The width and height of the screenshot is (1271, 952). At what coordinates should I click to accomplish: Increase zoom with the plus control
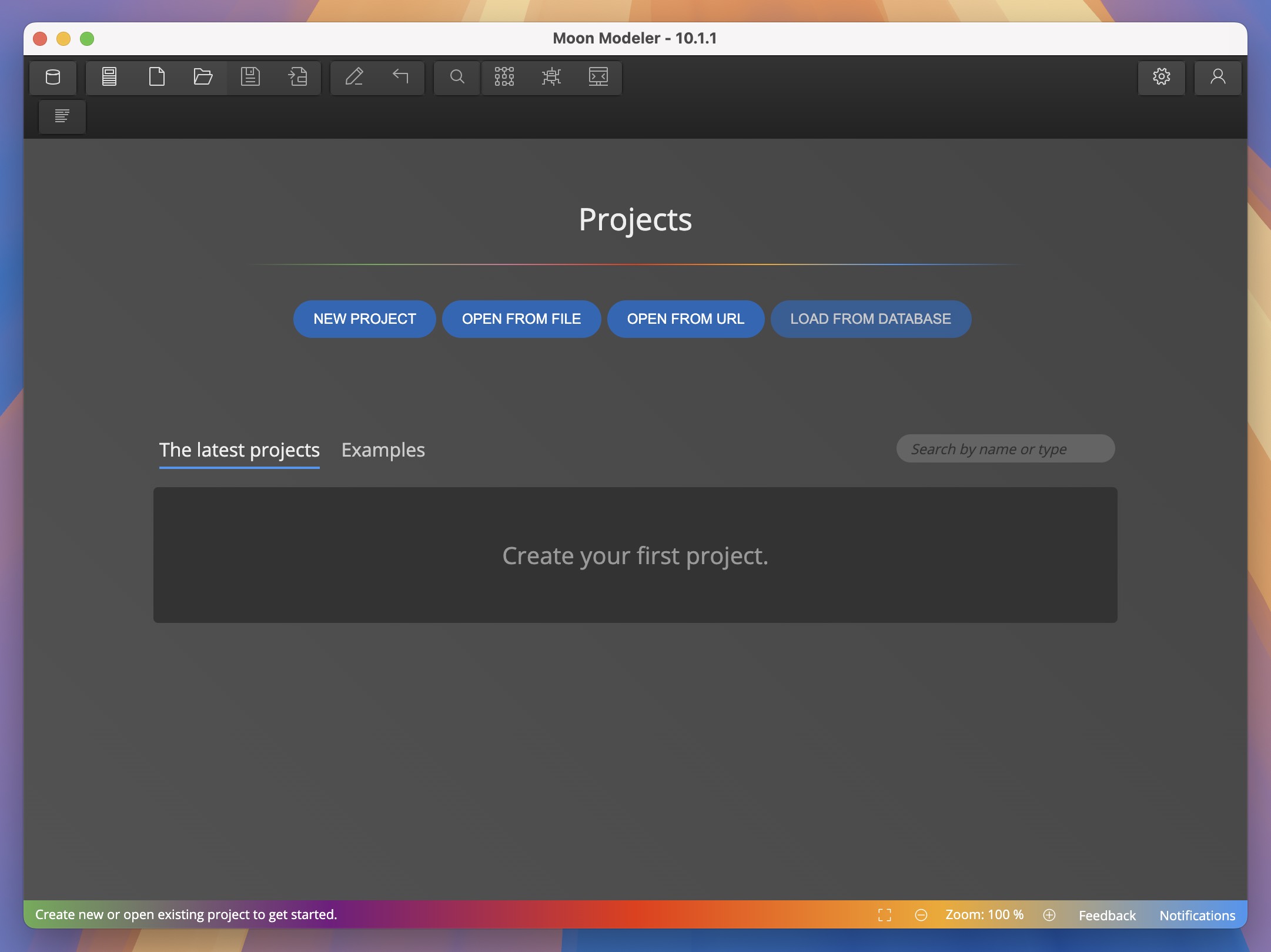pos(1049,914)
